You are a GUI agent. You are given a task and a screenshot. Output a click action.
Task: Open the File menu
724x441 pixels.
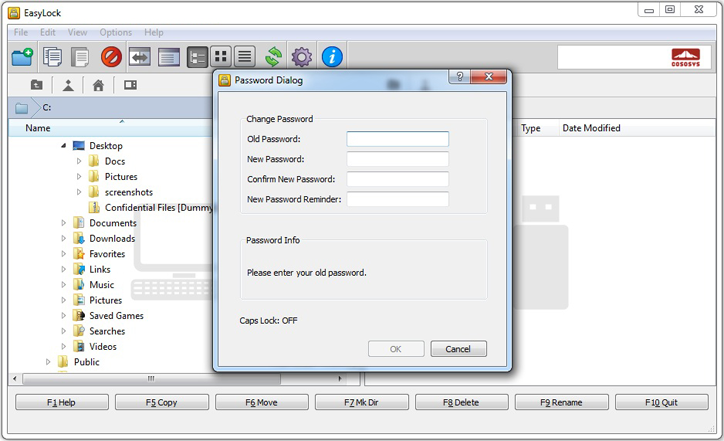(x=21, y=32)
